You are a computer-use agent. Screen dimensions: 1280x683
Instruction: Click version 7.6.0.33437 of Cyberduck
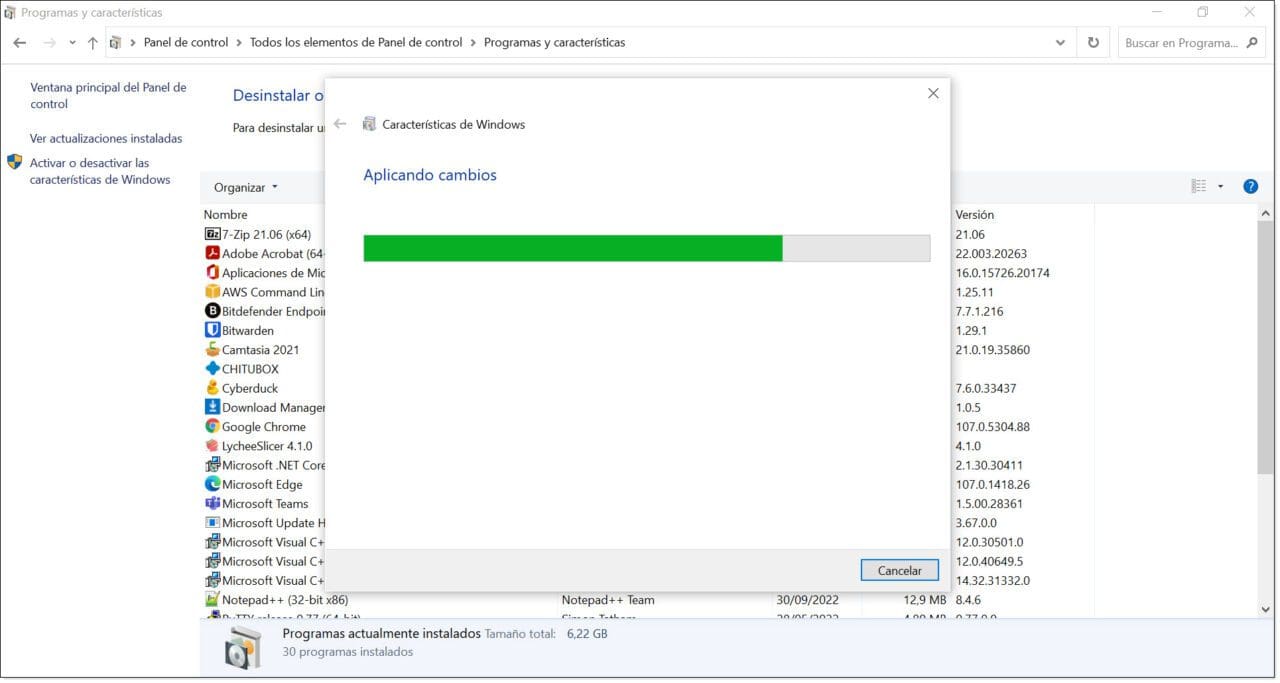988,389
